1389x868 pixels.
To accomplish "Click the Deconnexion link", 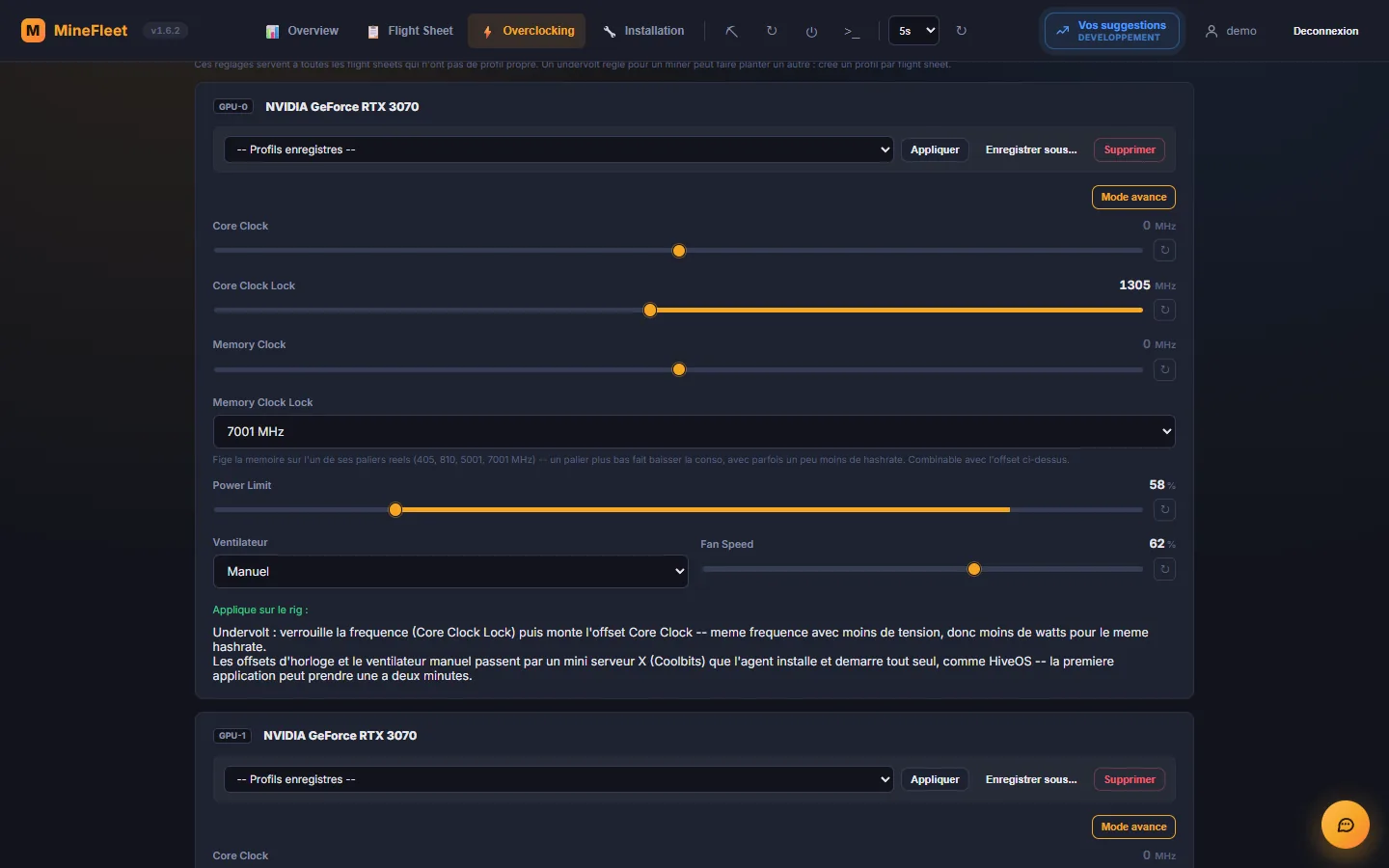I will [x=1325, y=31].
